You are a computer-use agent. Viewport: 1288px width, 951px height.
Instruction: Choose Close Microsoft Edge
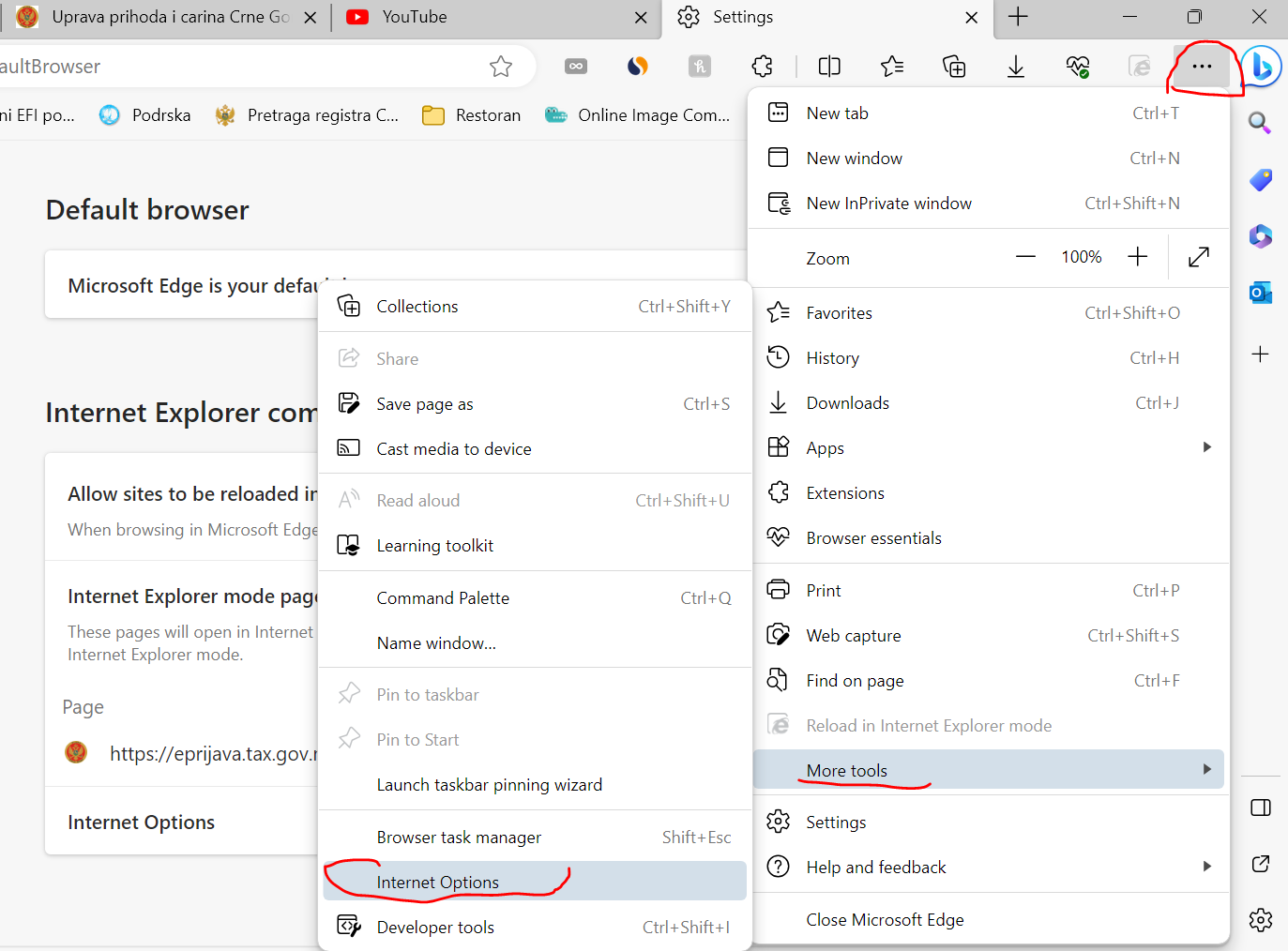click(989, 920)
